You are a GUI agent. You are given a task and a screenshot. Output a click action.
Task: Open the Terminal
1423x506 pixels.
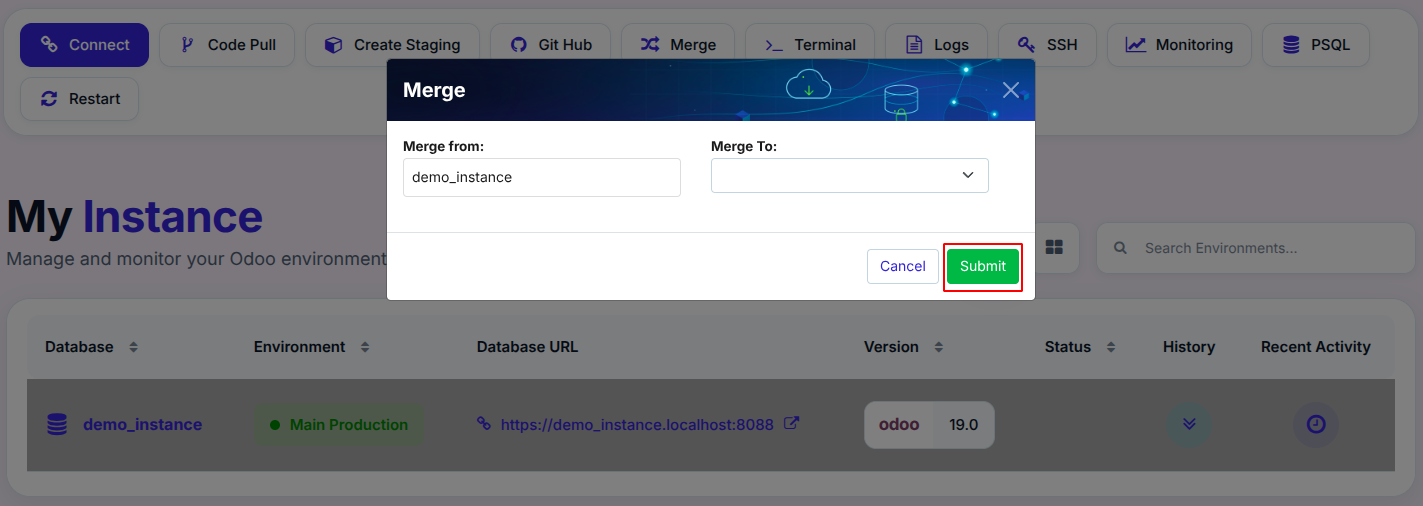point(810,45)
